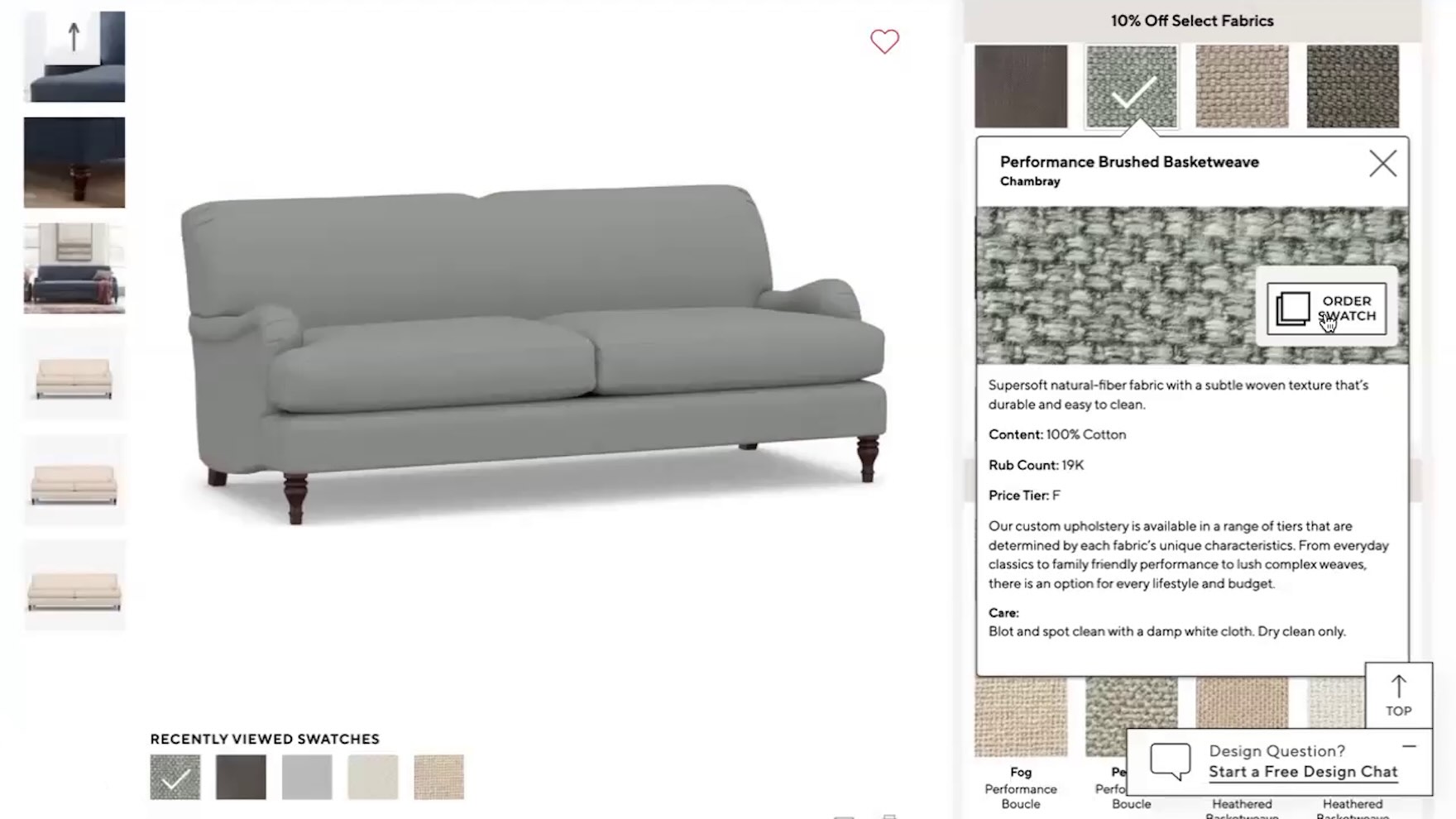View the sofa leg close-up thumbnail
Image resolution: width=1456 pixels, height=819 pixels.
(74, 162)
